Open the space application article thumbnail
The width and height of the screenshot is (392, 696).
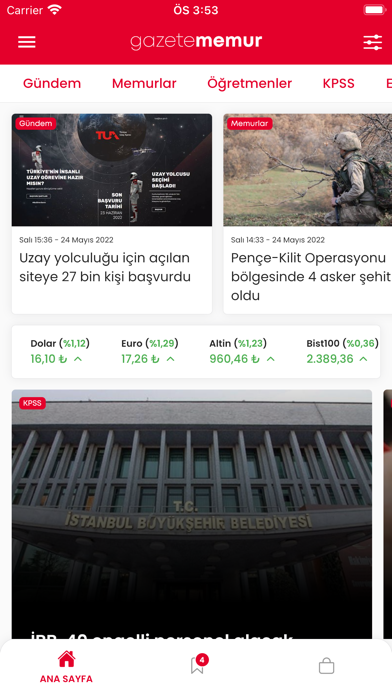[112, 170]
